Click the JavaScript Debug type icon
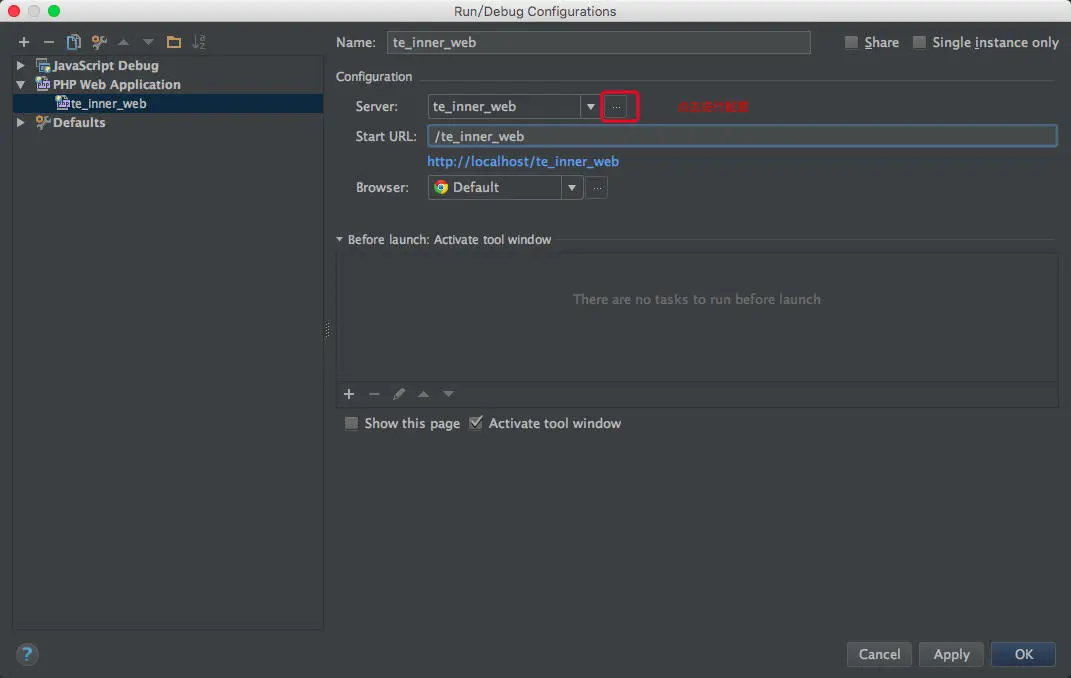 [x=43, y=66]
